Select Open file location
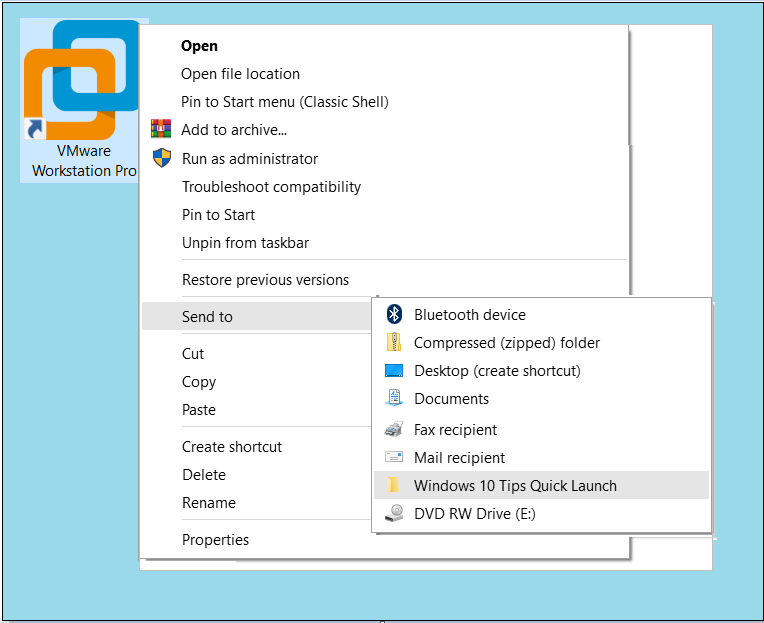The image size is (764, 623). 384,74
